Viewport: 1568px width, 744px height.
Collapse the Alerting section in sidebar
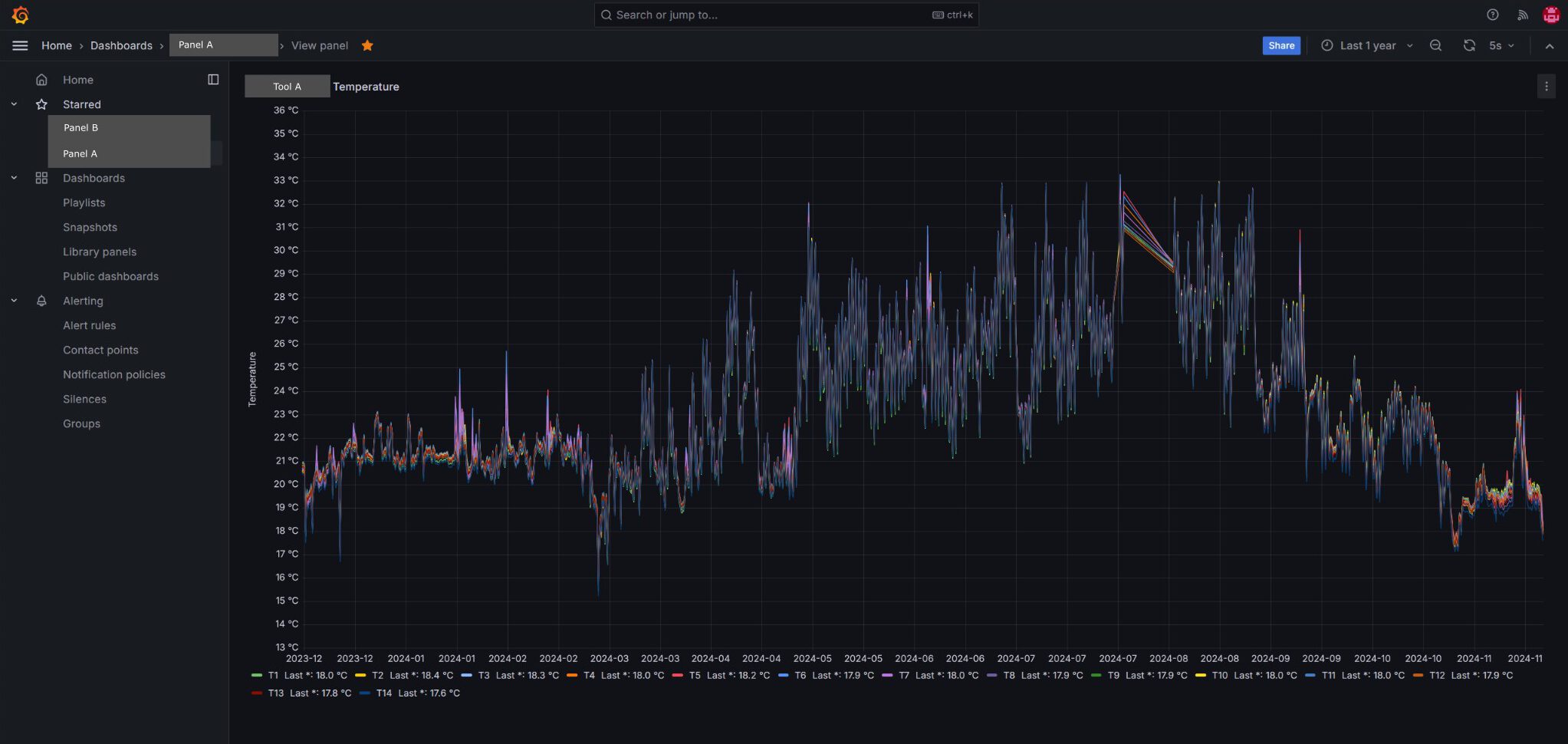coord(14,301)
